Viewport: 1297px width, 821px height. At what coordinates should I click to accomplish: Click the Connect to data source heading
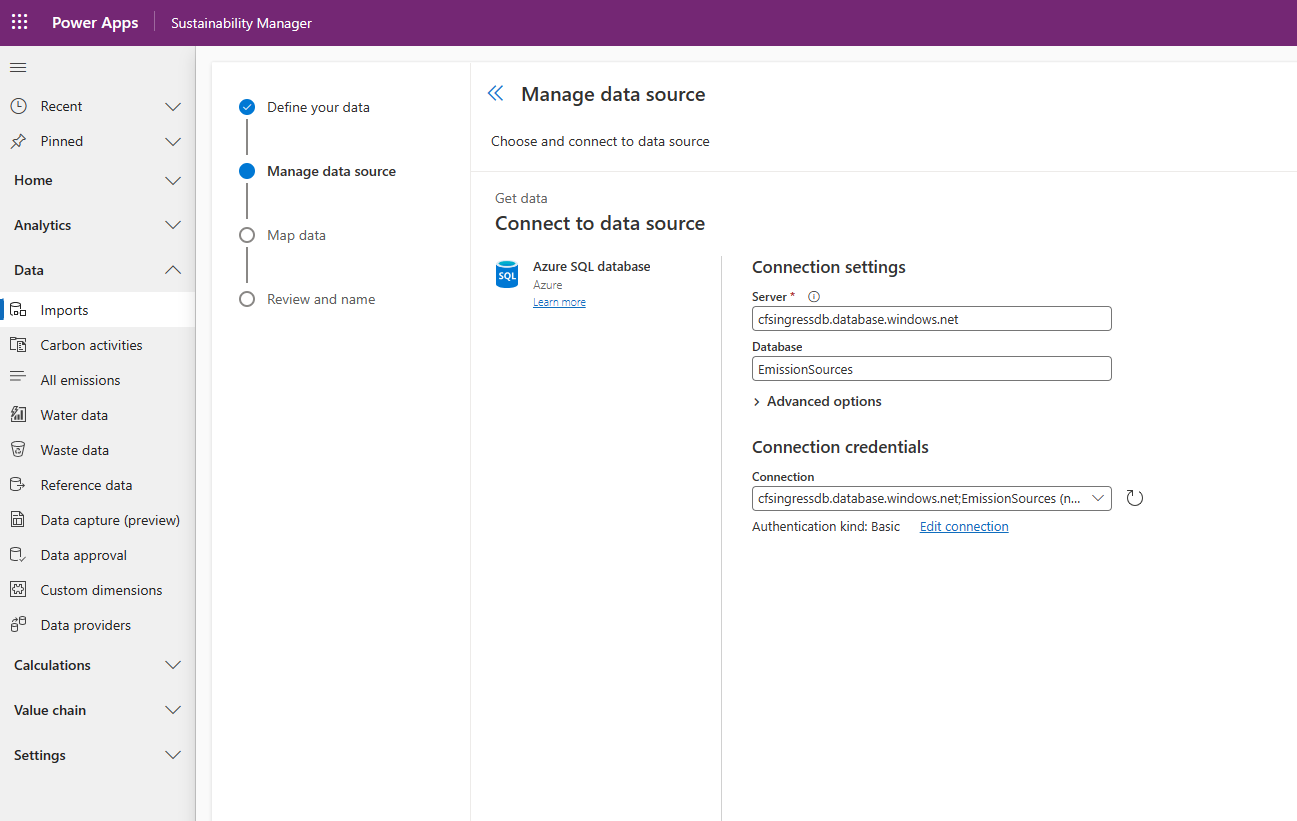pyautogui.click(x=600, y=223)
